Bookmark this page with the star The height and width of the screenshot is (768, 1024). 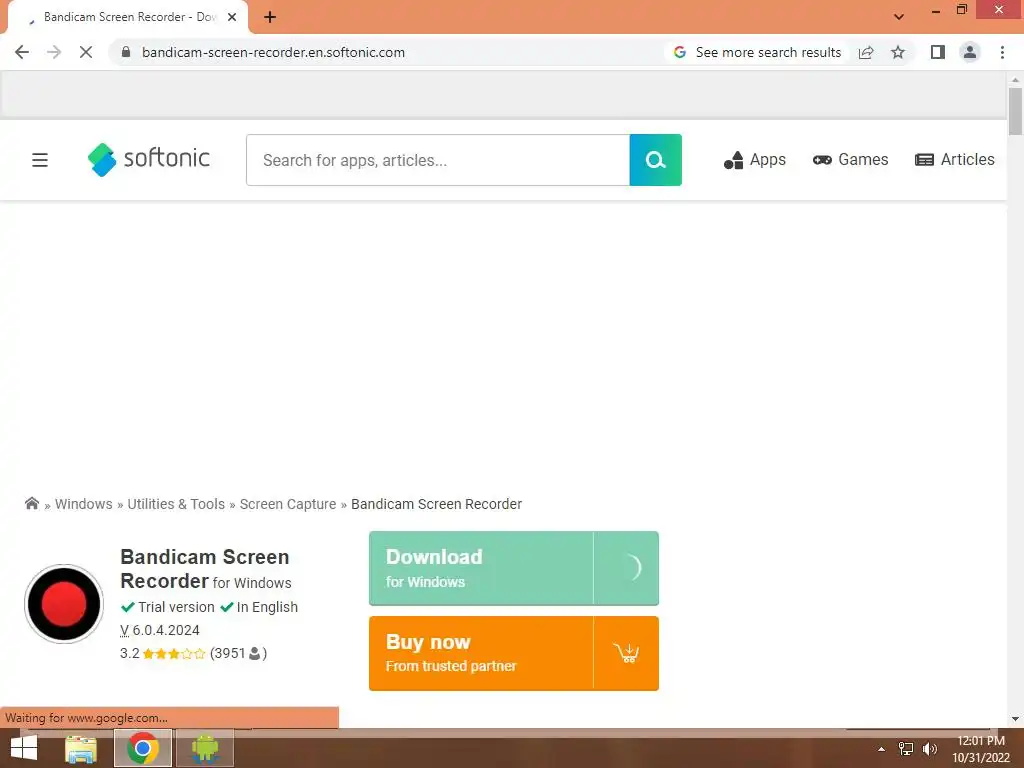coord(898,52)
